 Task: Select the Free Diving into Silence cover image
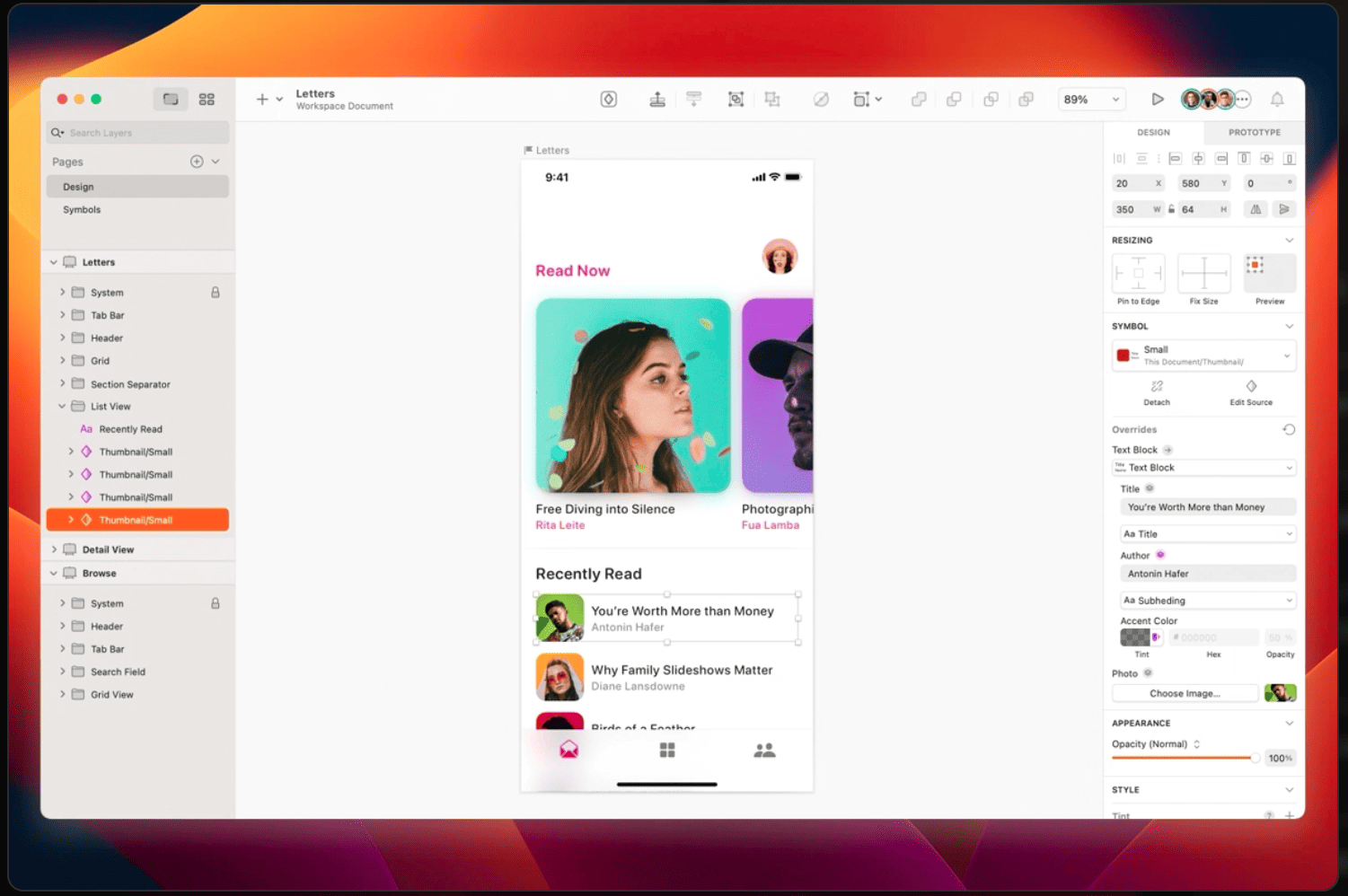coord(633,396)
